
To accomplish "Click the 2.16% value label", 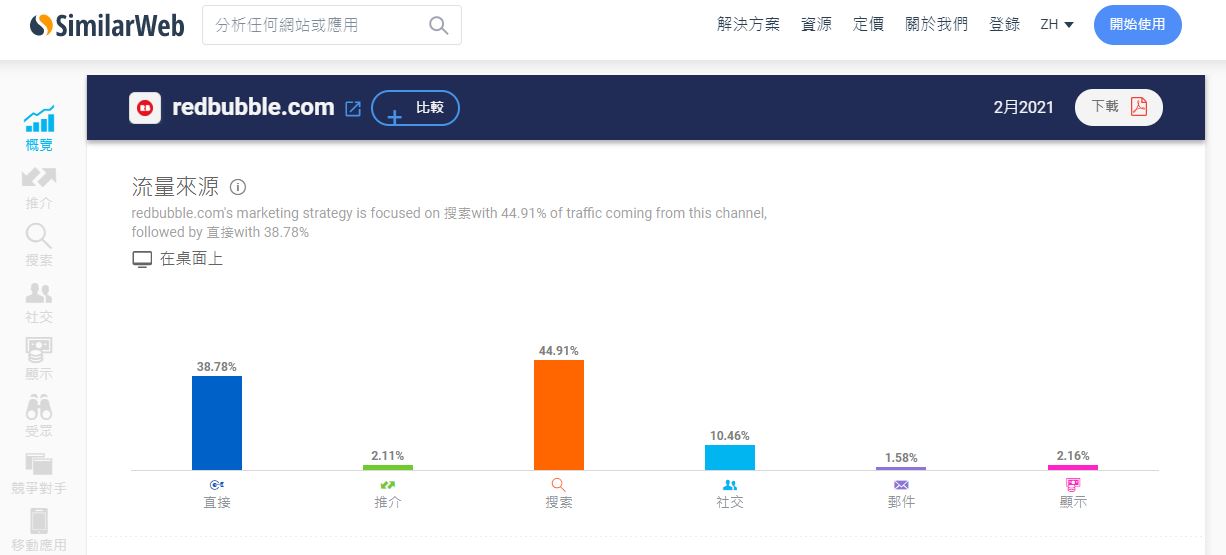I will tap(1073, 456).
